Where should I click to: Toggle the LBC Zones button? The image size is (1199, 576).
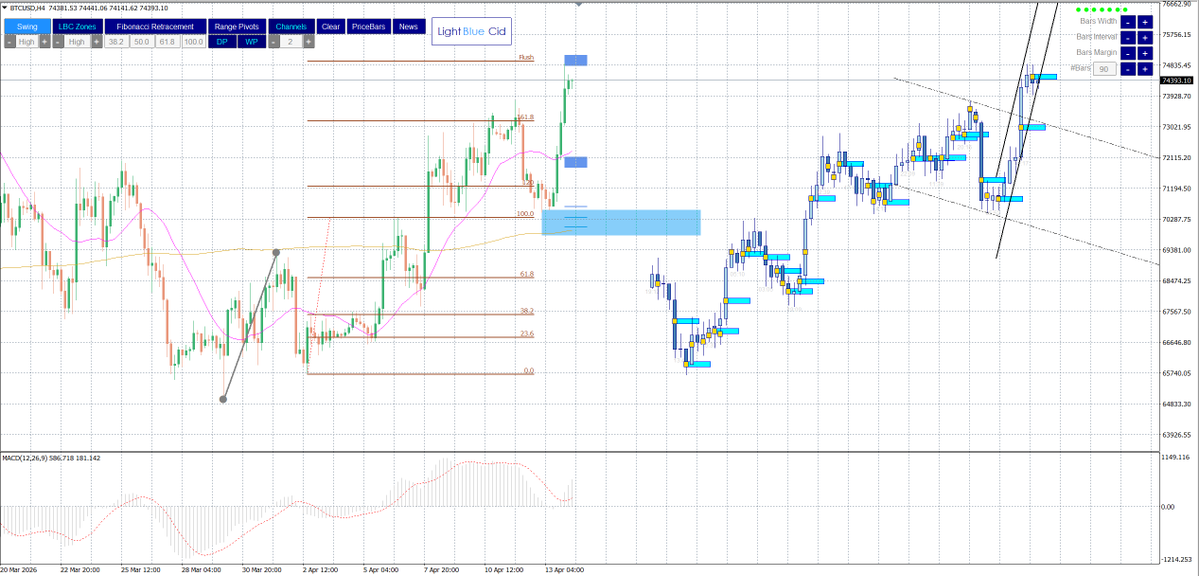[77, 26]
